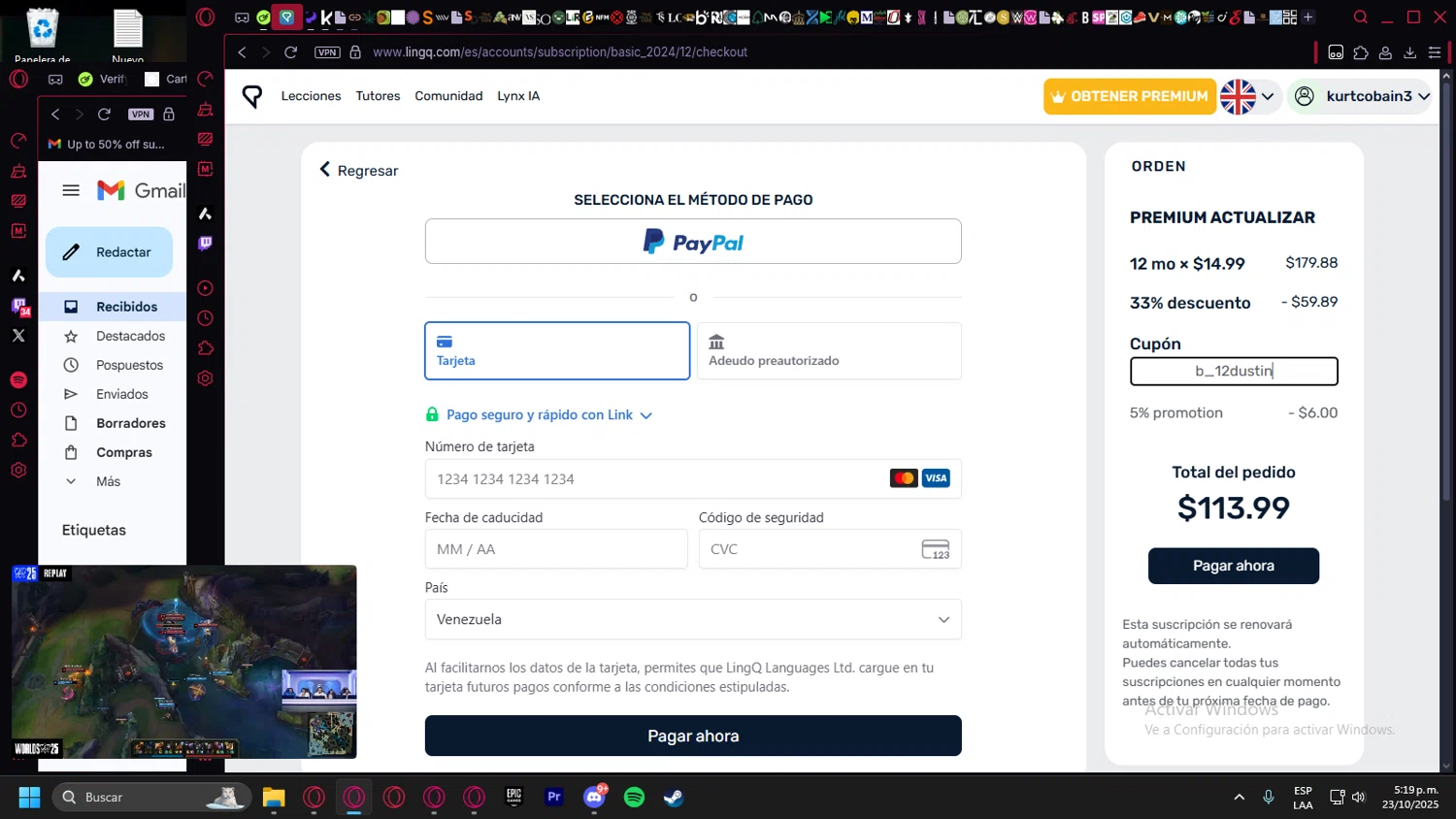Click the LingQ logo icon in the header
Viewport: 1456px width, 819px height.
(x=252, y=96)
